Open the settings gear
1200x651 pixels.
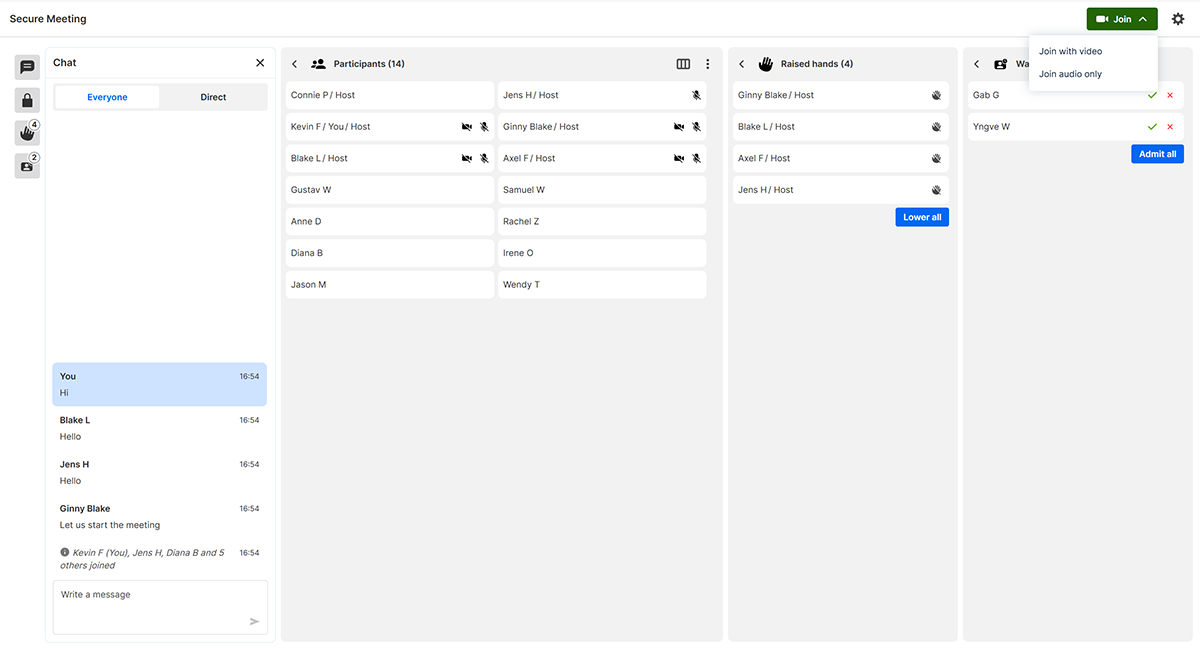click(1178, 19)
